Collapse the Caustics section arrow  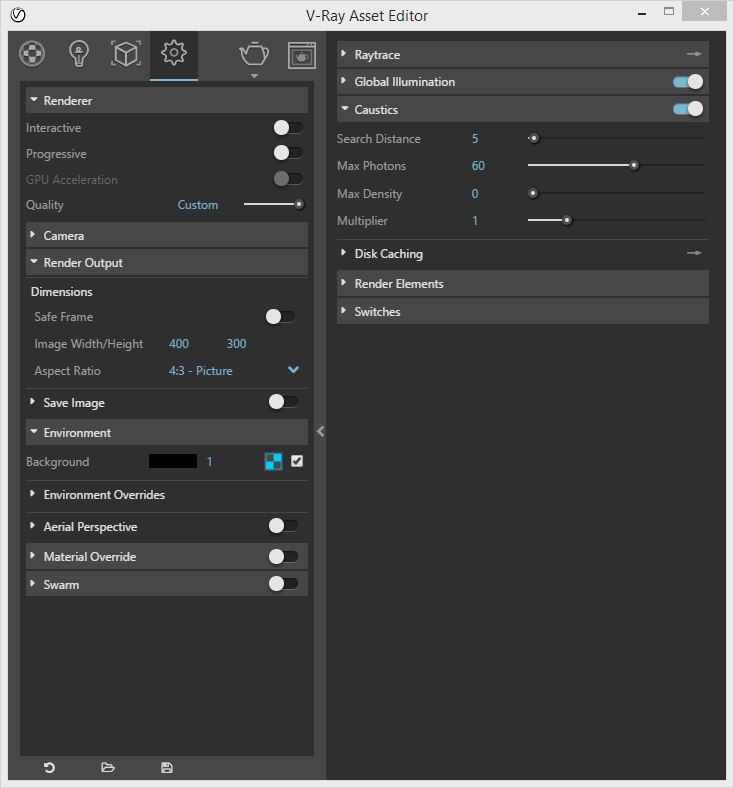[345, 108]
